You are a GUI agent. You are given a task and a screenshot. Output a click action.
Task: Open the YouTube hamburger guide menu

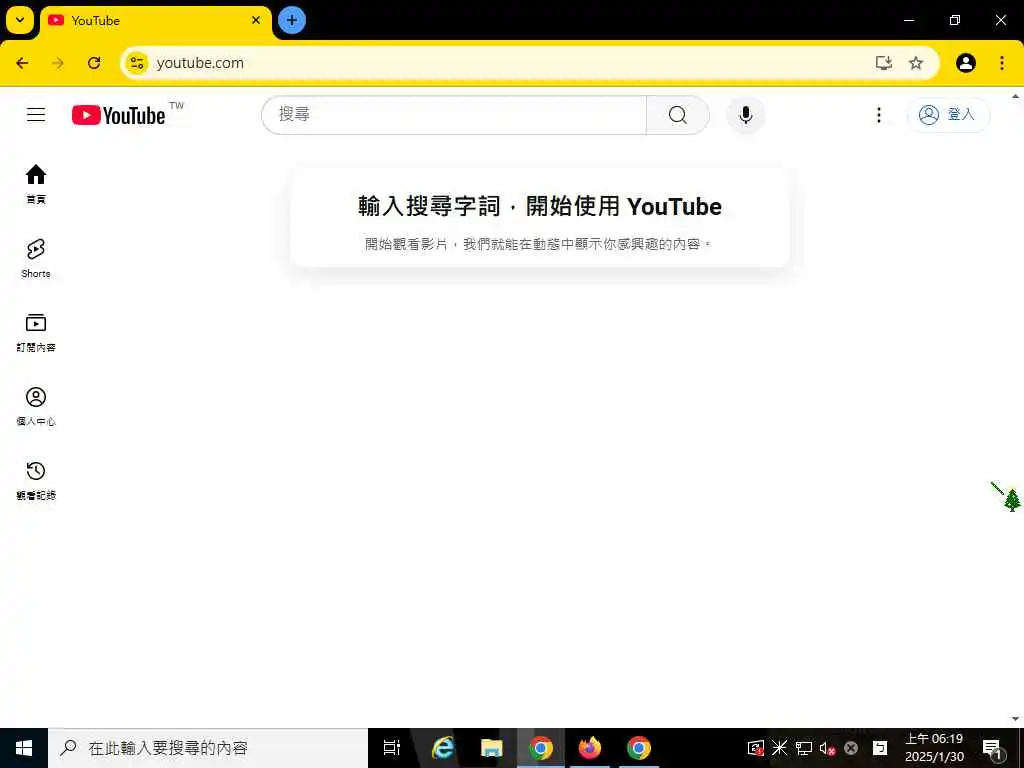36,115
